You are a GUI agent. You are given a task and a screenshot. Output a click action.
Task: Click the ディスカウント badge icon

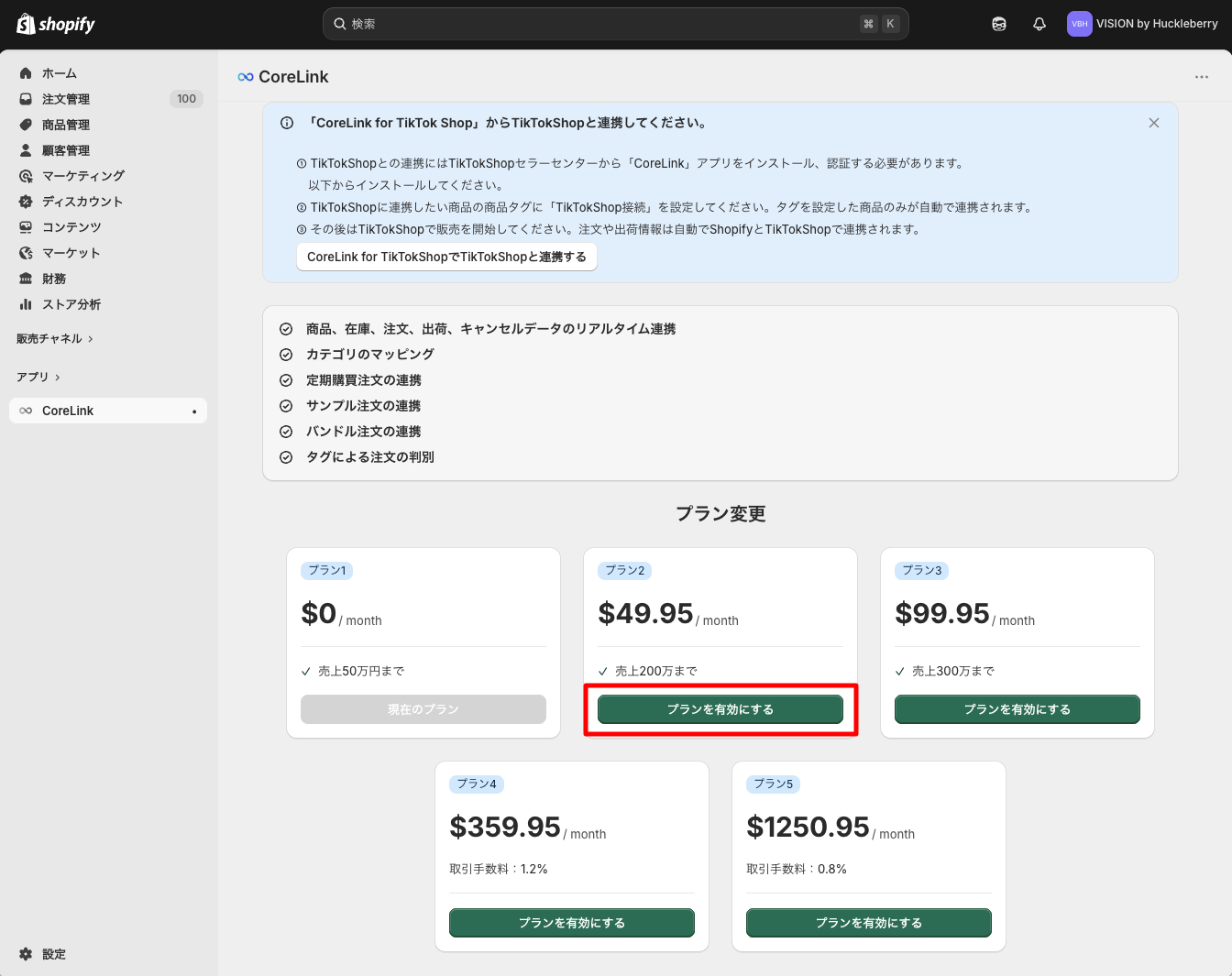click(x=26, y=202)
